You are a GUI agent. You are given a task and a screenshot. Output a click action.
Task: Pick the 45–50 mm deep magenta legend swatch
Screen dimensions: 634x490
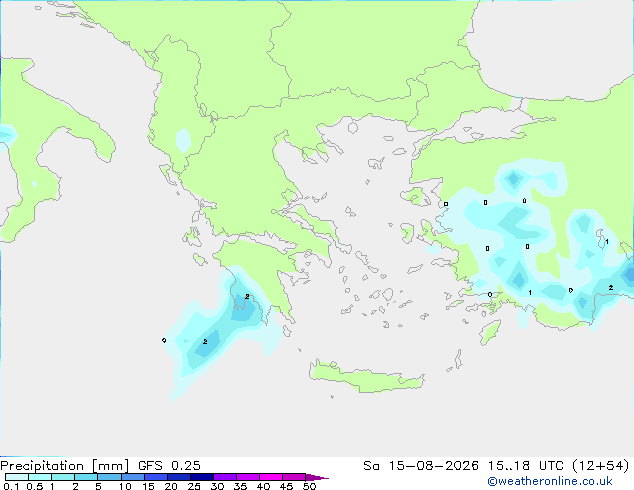coord(294,477)
